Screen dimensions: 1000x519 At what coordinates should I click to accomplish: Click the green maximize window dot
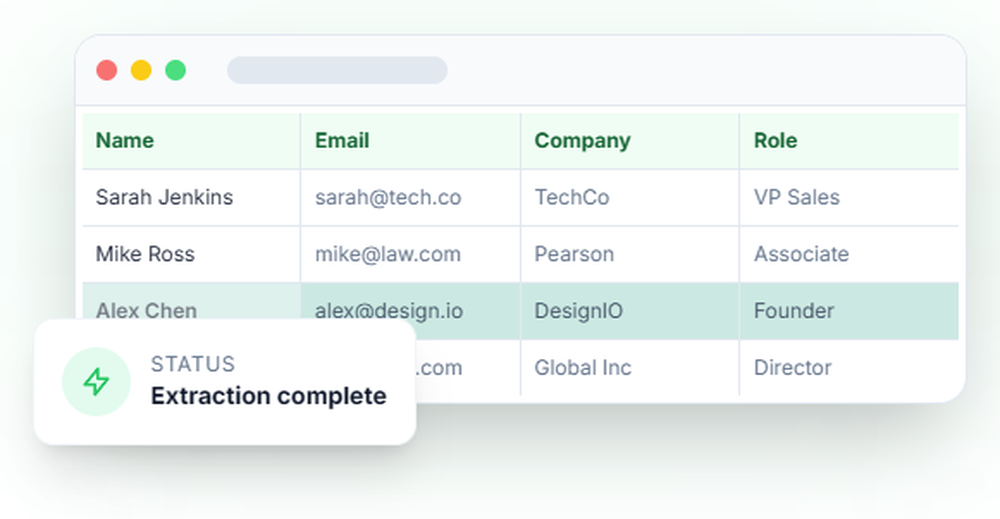tap(175, 70)
